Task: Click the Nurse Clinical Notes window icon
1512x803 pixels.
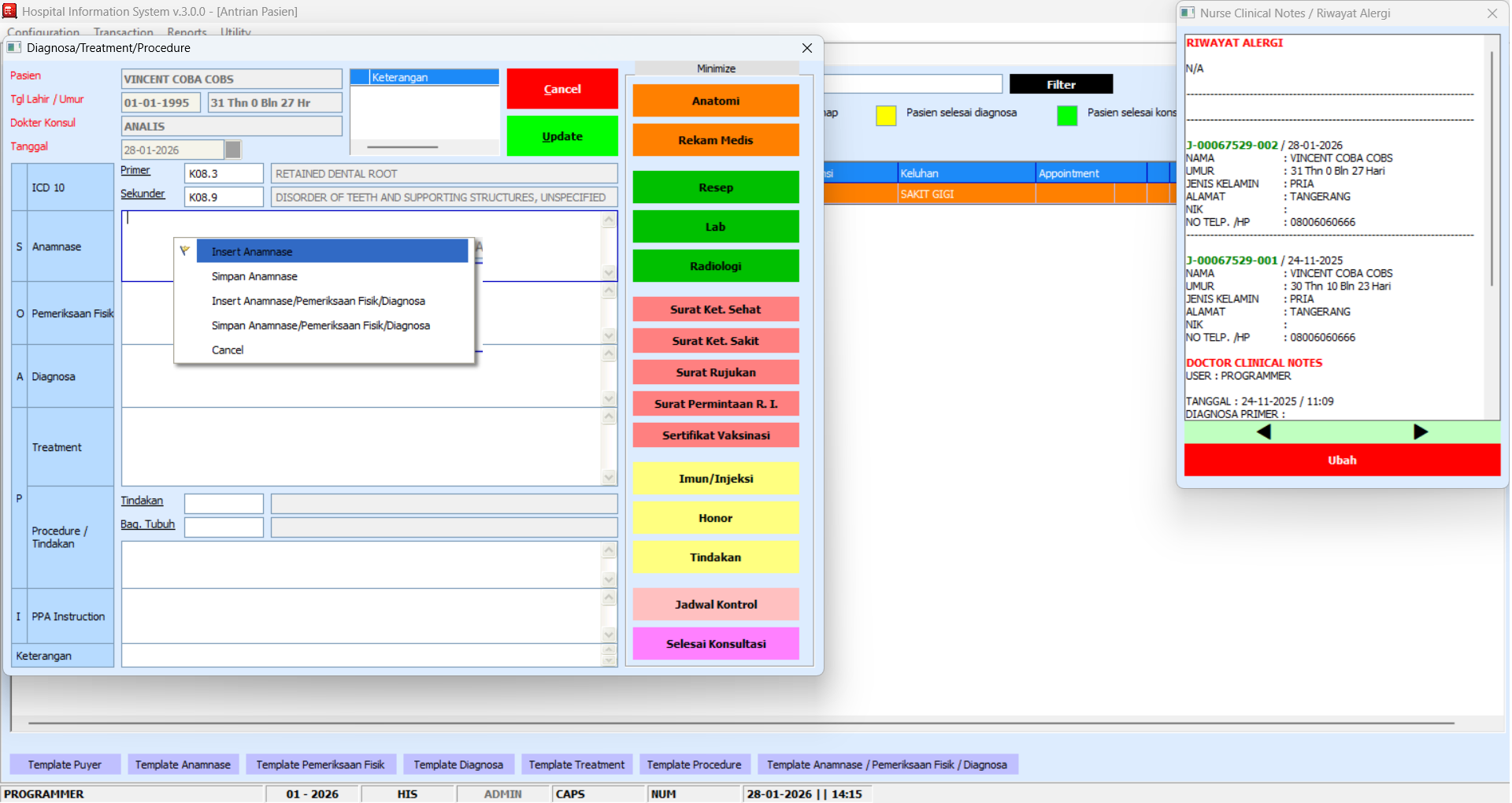Action: point(1188,13)
